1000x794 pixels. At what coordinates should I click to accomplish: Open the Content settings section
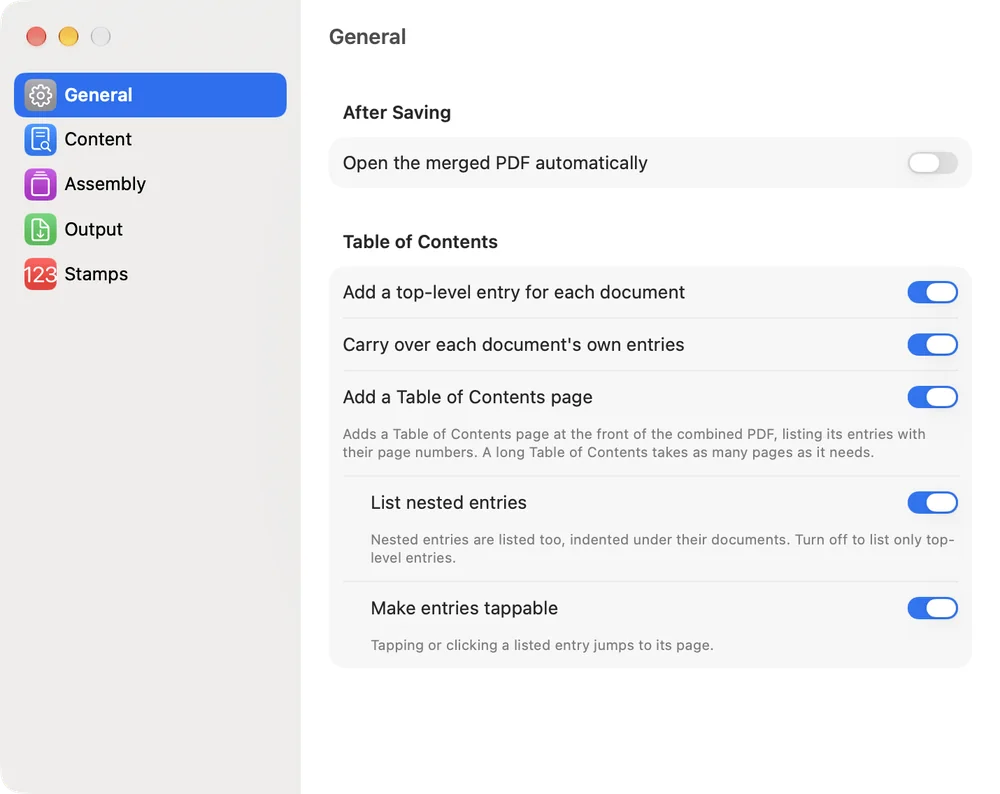coord(150,140)
